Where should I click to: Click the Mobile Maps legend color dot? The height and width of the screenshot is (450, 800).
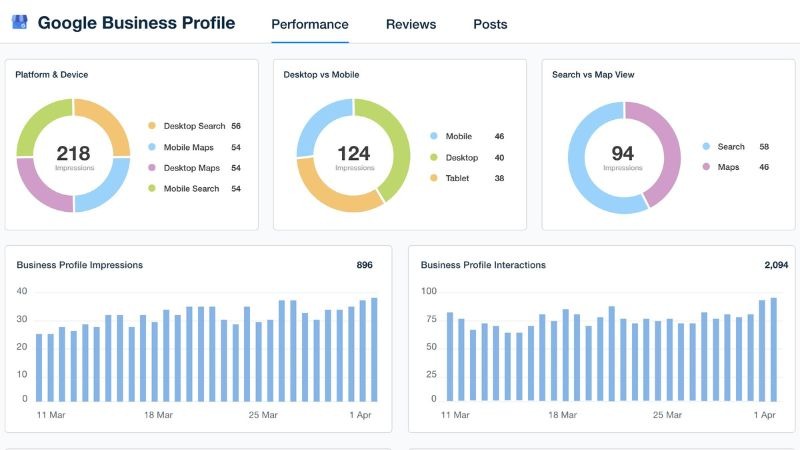[x=152, y=147]
